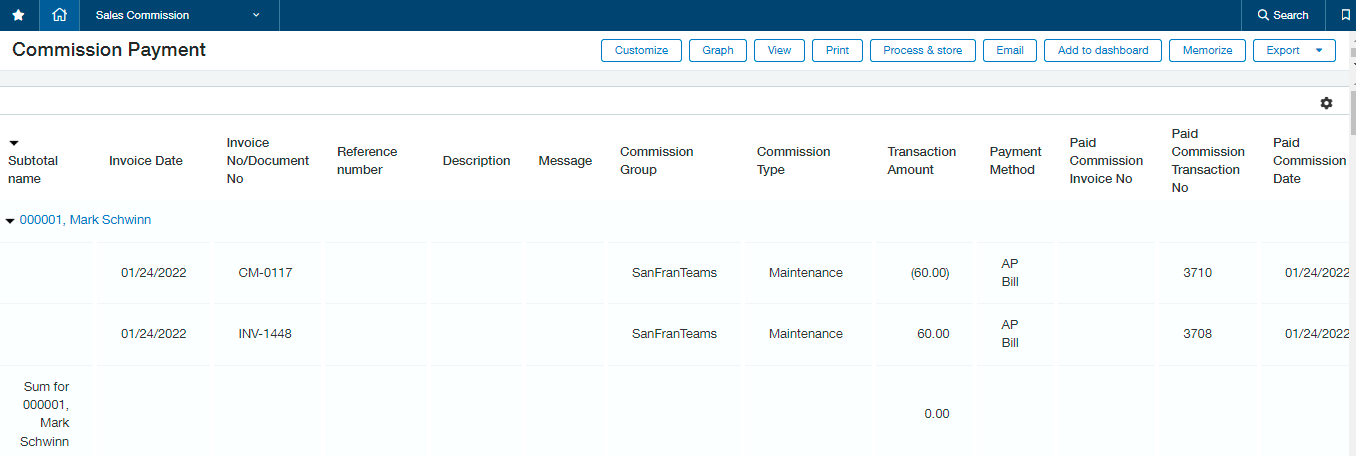Click Invoice No/Document No column header

pyautogui.click(x=268, y=161)
